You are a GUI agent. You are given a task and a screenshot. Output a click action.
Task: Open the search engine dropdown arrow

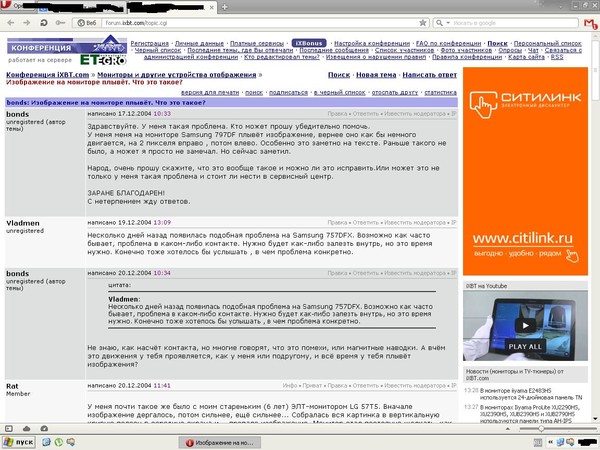pyautogui.click(x=448, y=23)
